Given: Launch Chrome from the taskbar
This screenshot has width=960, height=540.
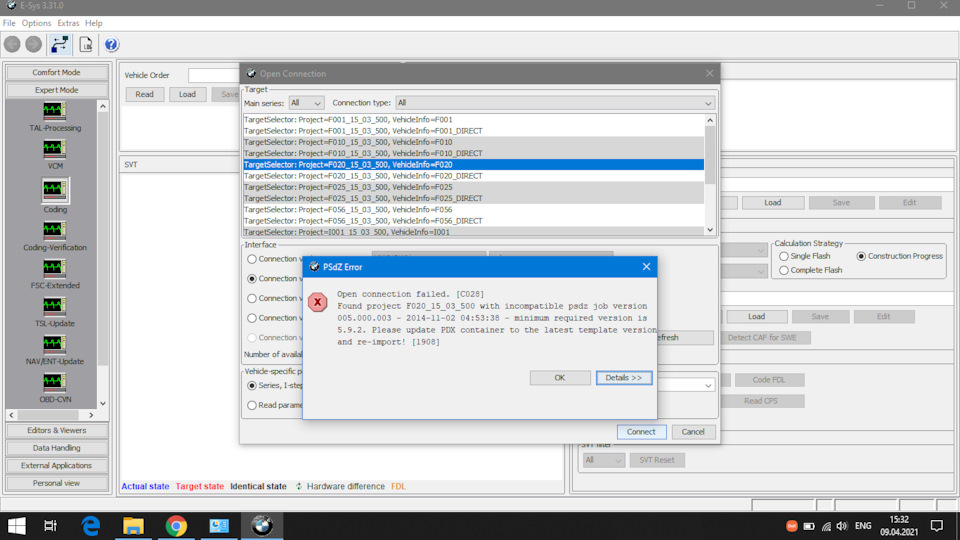Looking at the screenshot, I should 176,526.
